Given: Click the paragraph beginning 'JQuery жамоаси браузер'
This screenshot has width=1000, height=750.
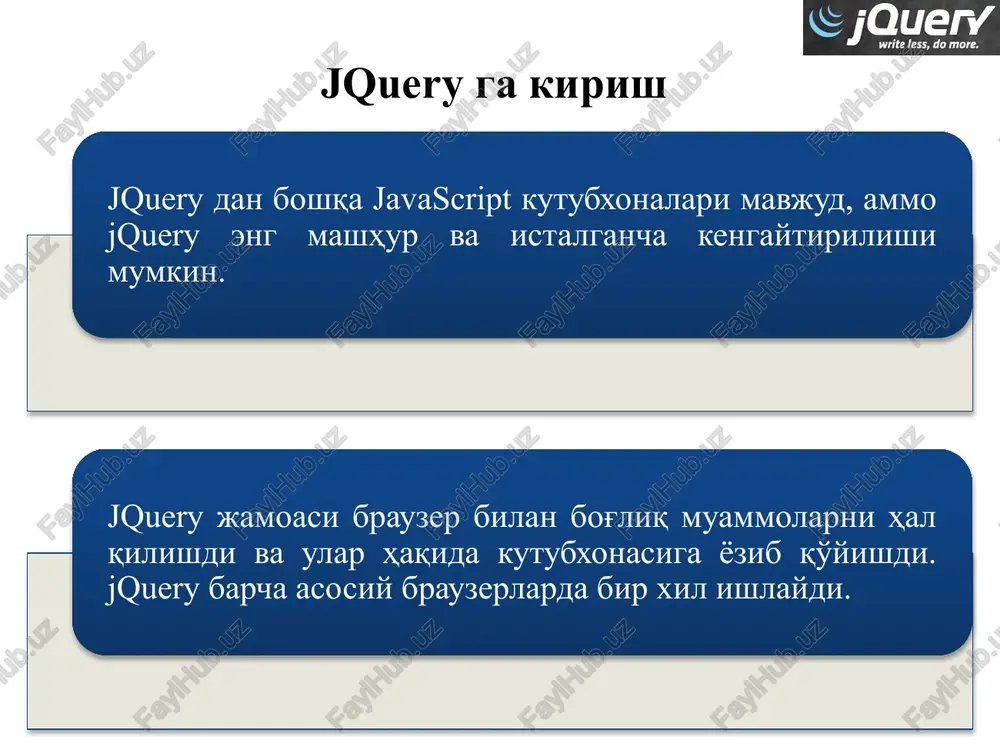Looking at the screenshot, I should (522, 553).
